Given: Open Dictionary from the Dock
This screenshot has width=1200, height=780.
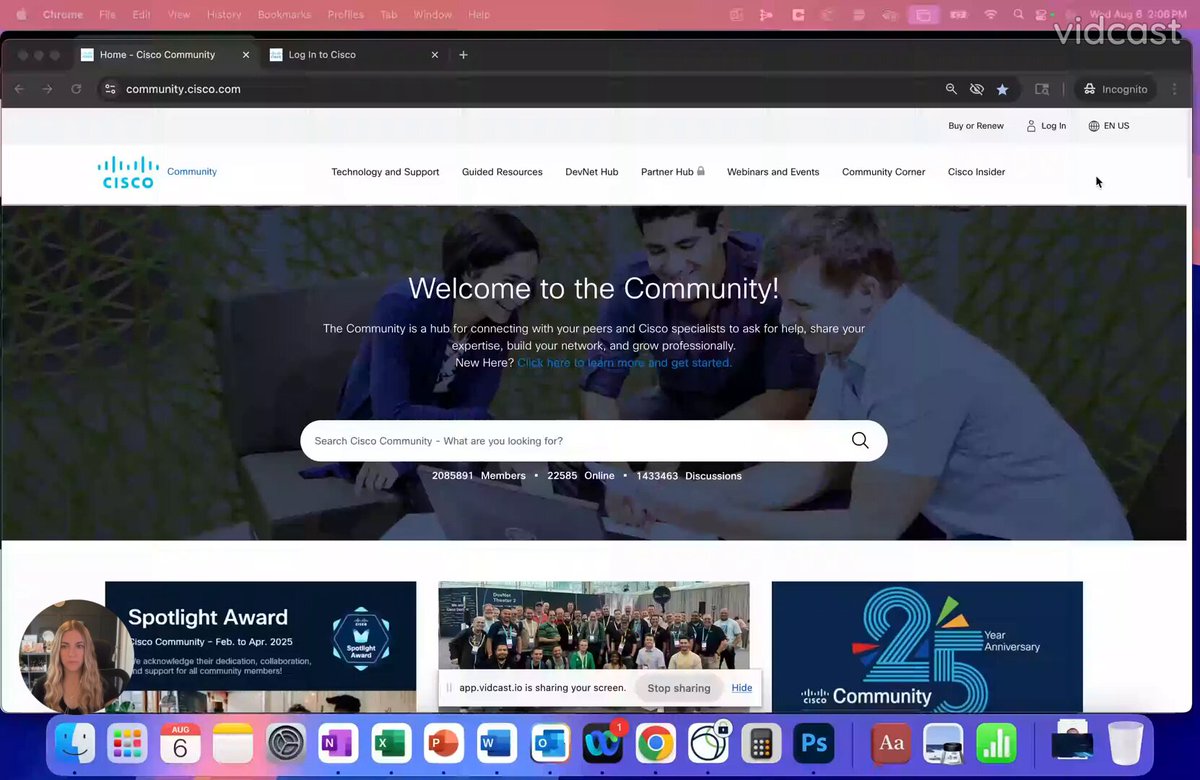Looking at the screenshot, I should (891, 743).
